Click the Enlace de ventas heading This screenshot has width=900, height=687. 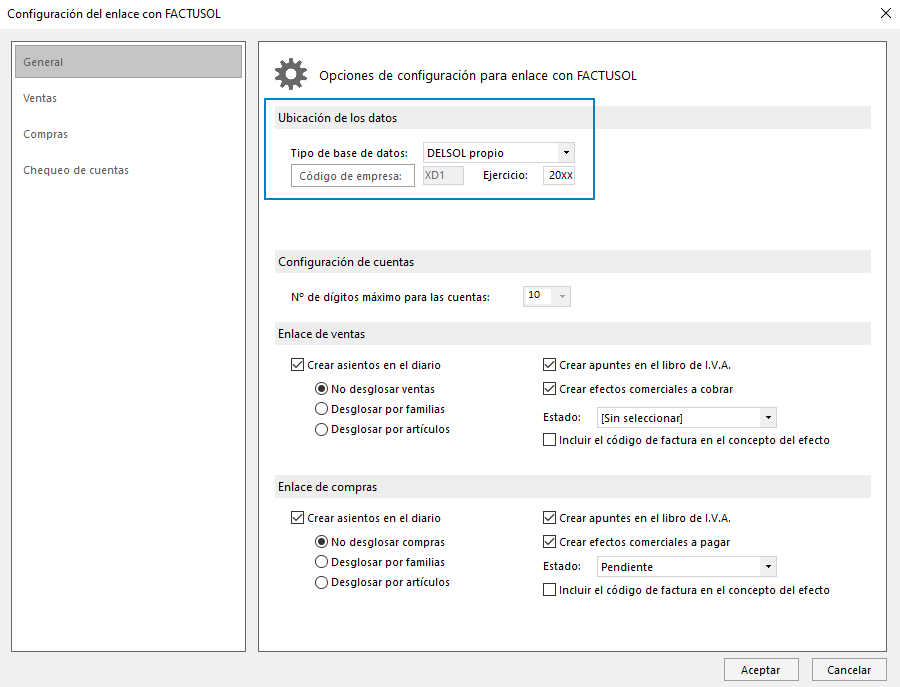click(321, 334)
